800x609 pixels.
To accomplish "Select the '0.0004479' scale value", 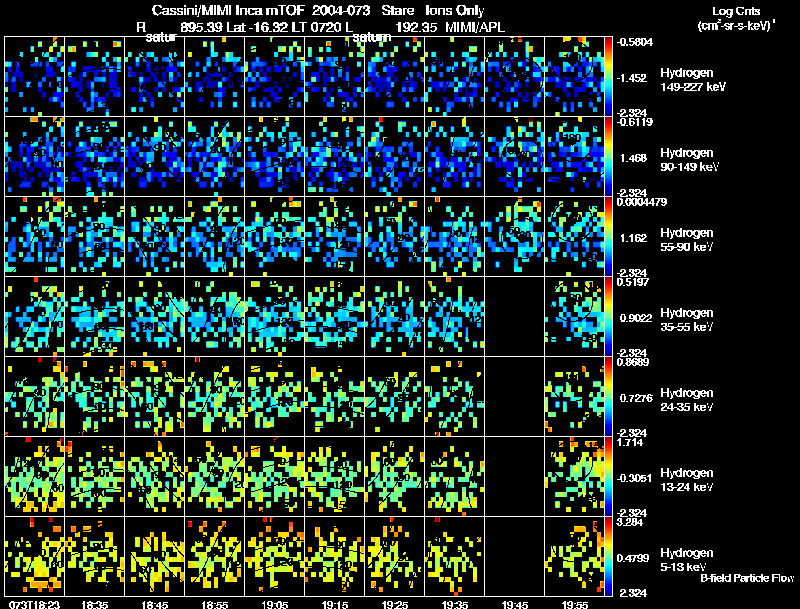I will click(x=641, y=202).
